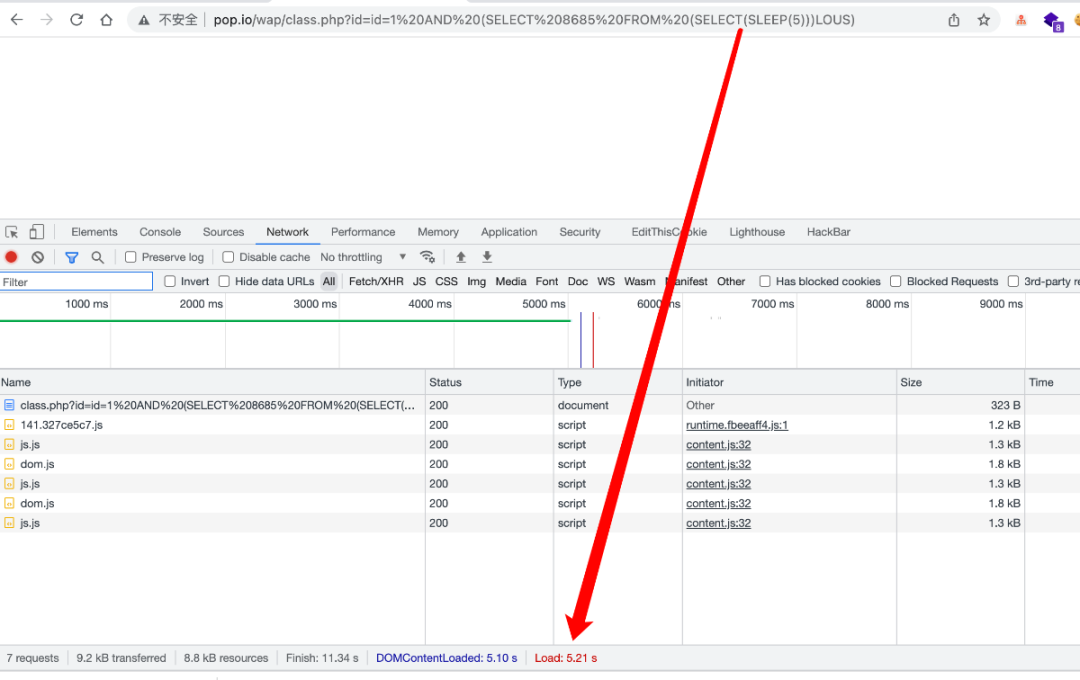Screen dimensions: 1080x680
Task: Toggle the filter funnel icon
Action: 72,257
